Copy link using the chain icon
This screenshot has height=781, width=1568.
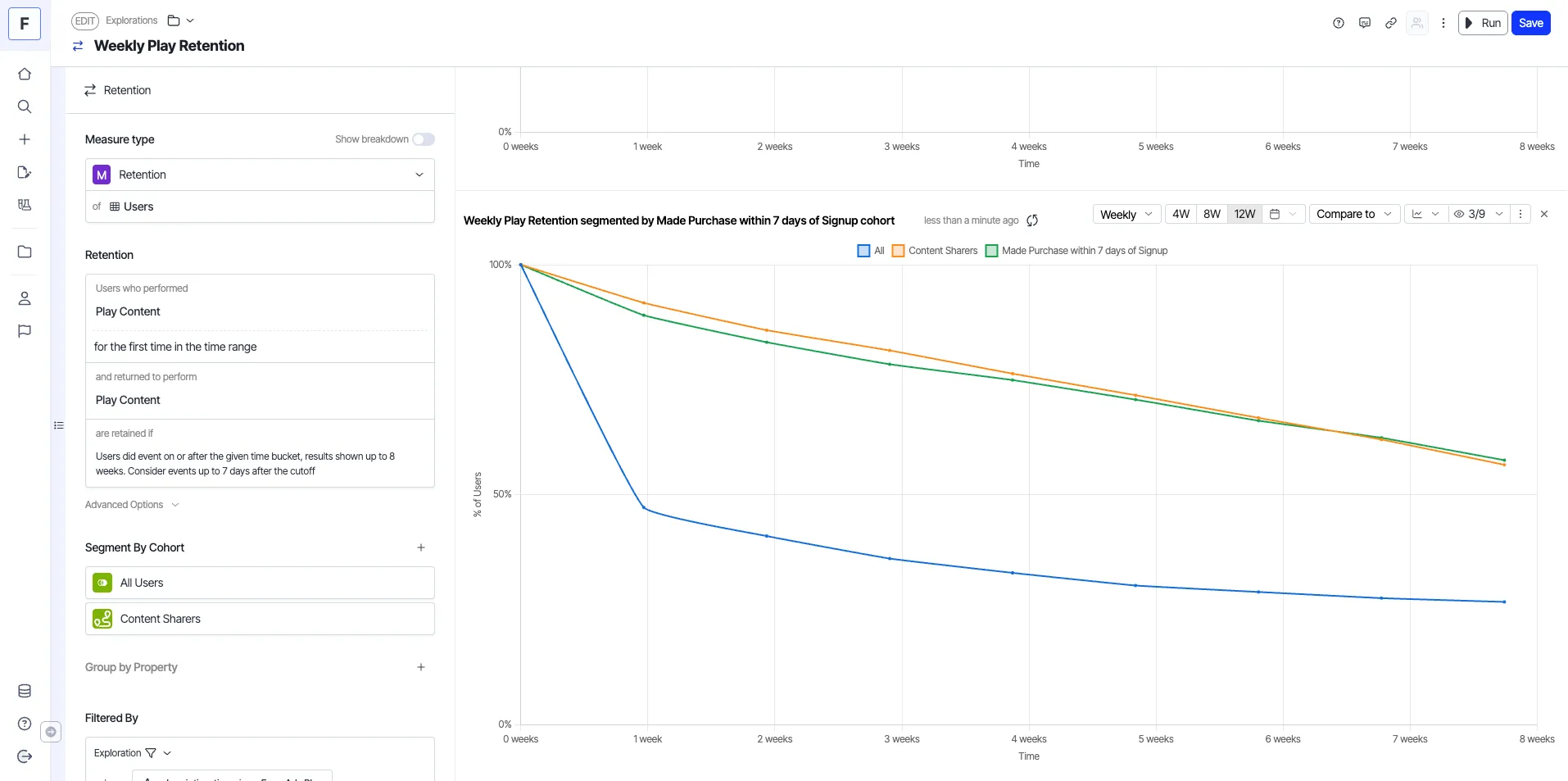coord(1391,23)
